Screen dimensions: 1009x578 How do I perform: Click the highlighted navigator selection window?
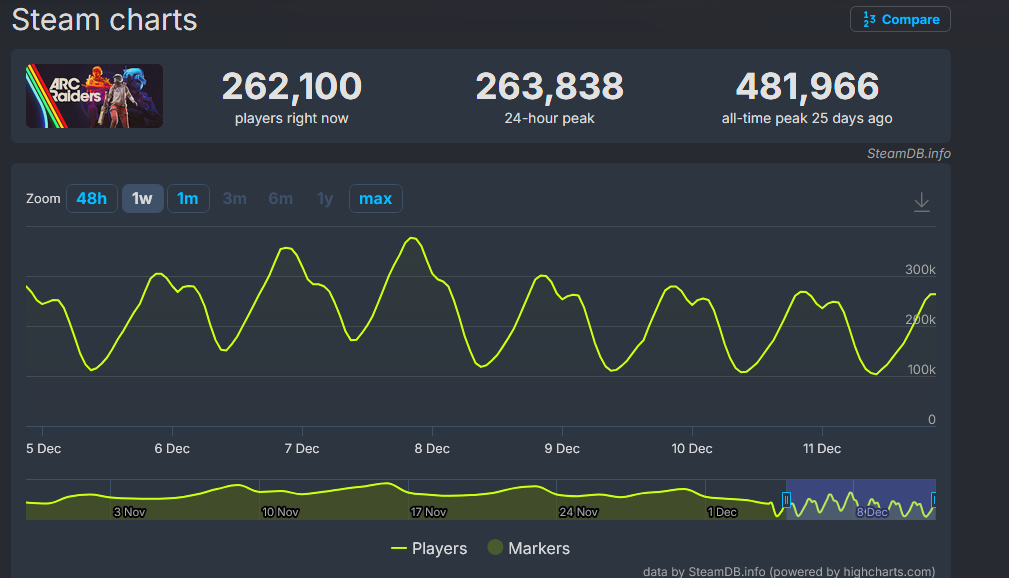pyautogui.click(x=861, y=499)
